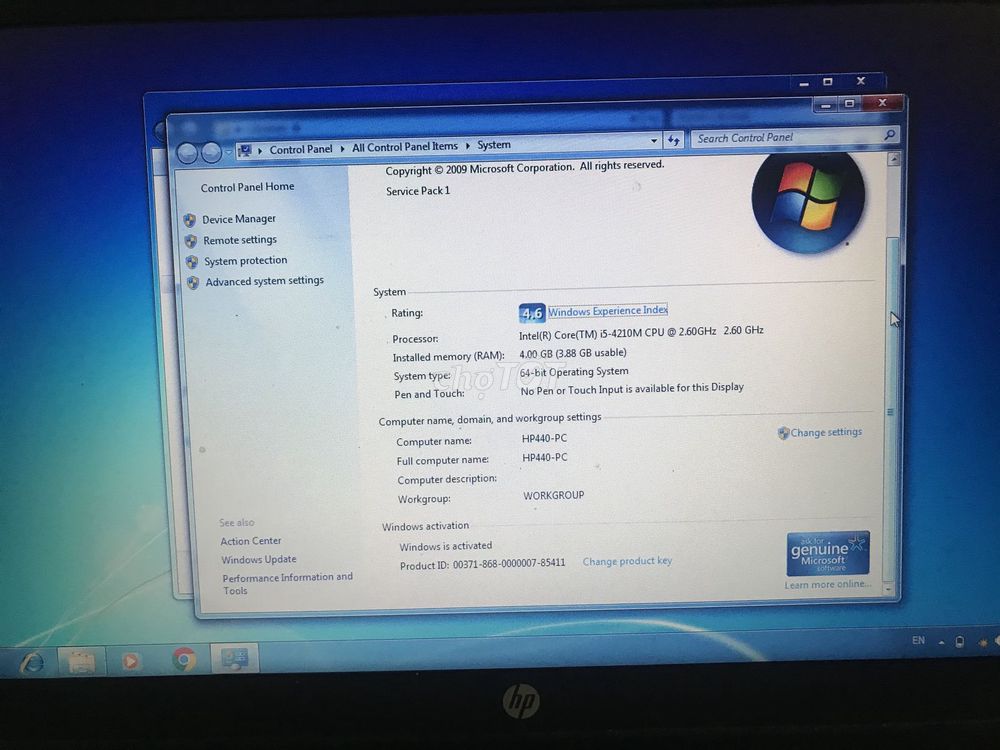Open Device Manager from the sidebar

click(x=239, y=219)
